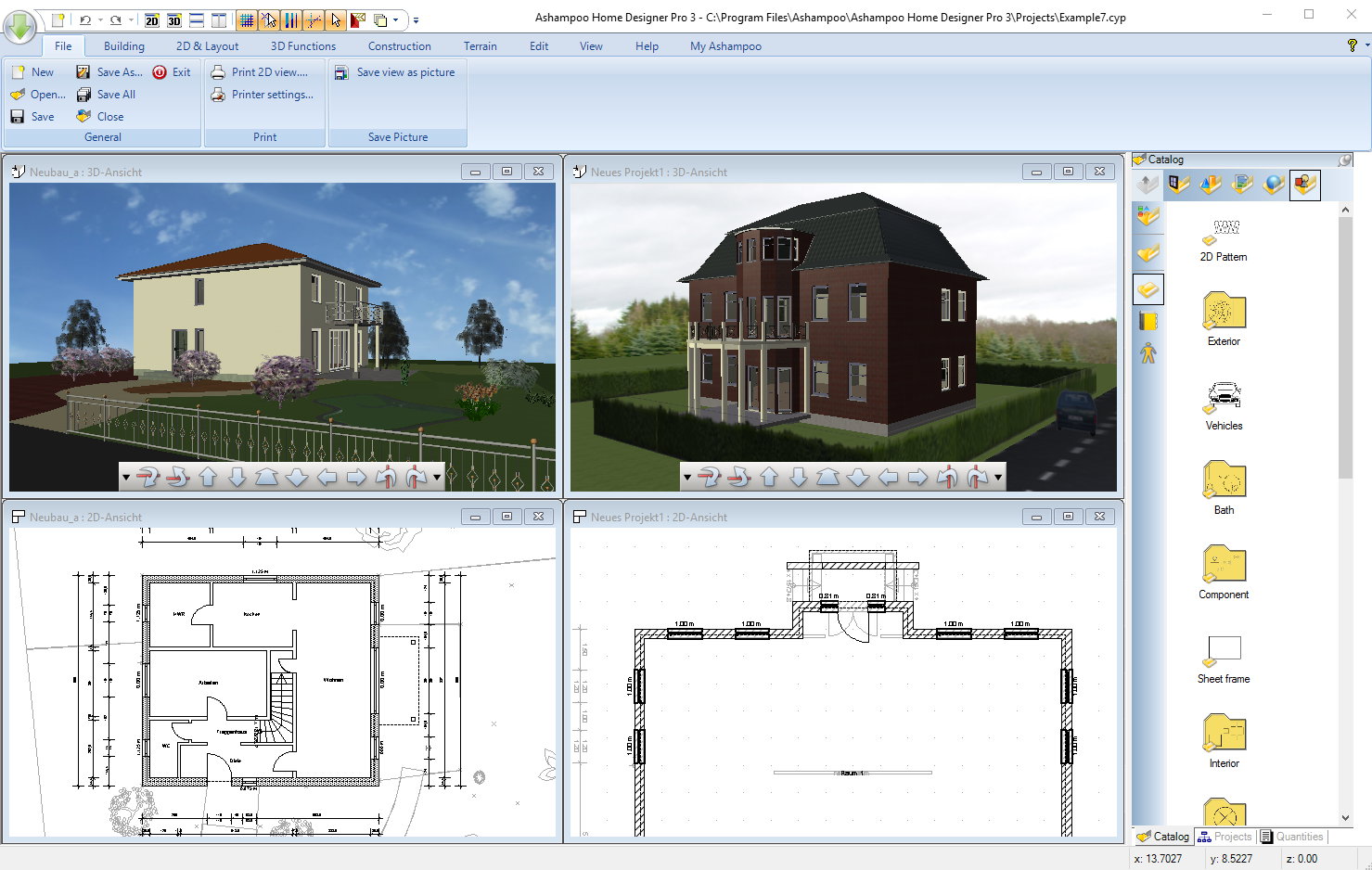Select 2D symbols catalog folder icon

coord(1305,185)
